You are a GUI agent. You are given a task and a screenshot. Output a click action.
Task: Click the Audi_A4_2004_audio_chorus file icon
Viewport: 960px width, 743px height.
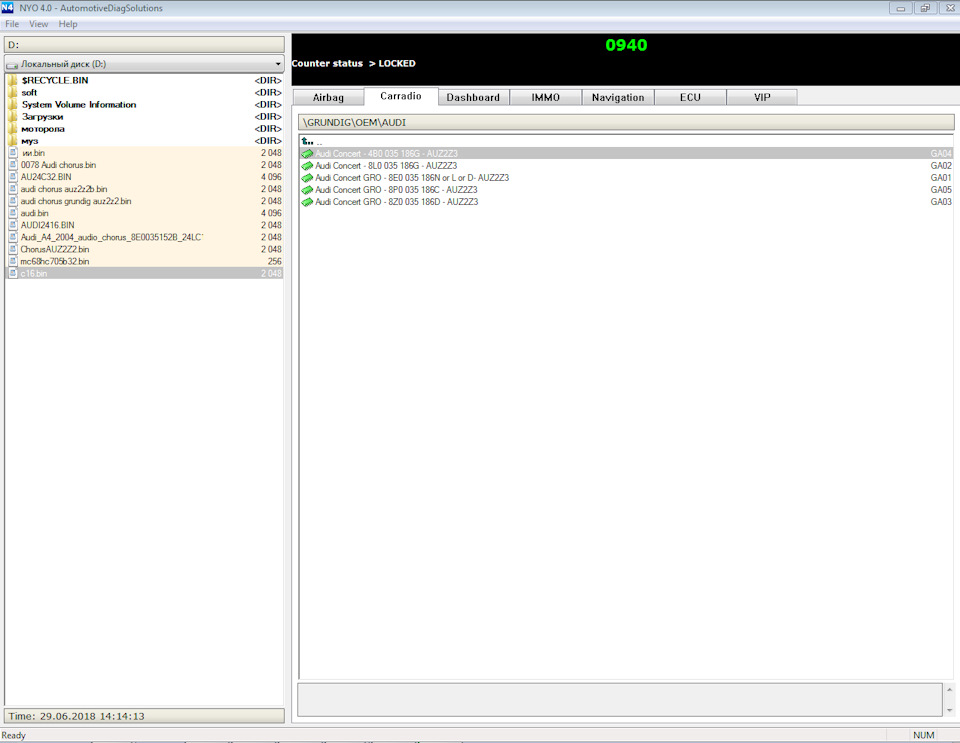tap(13, 237)
